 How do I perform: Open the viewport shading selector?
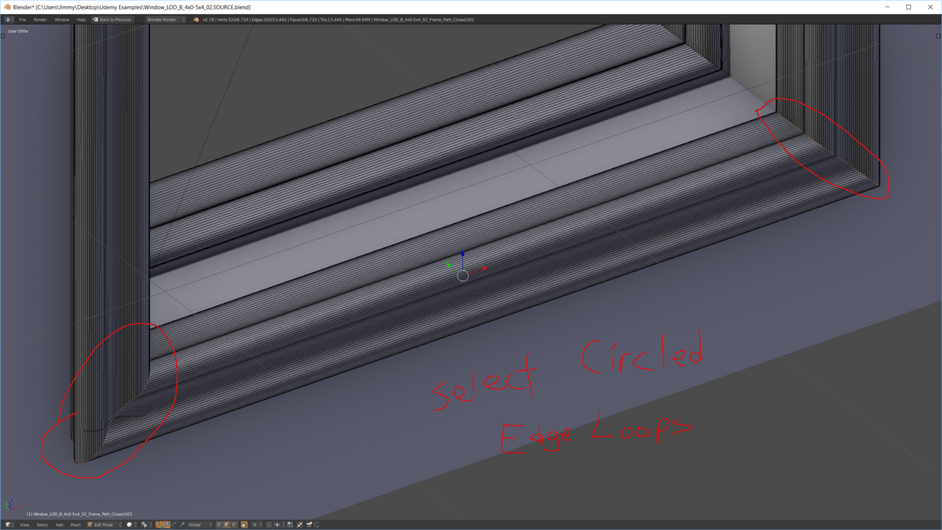click(x=132, y=525)
